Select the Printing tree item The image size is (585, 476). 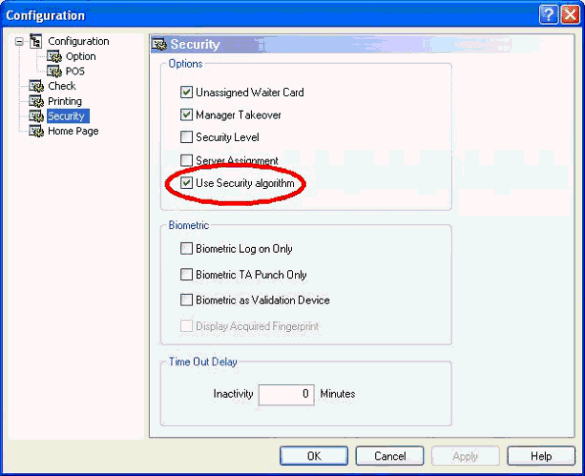click(x=65, y=101)
